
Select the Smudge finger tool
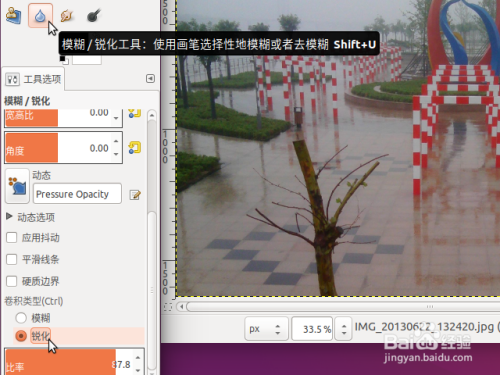point(67,16)
